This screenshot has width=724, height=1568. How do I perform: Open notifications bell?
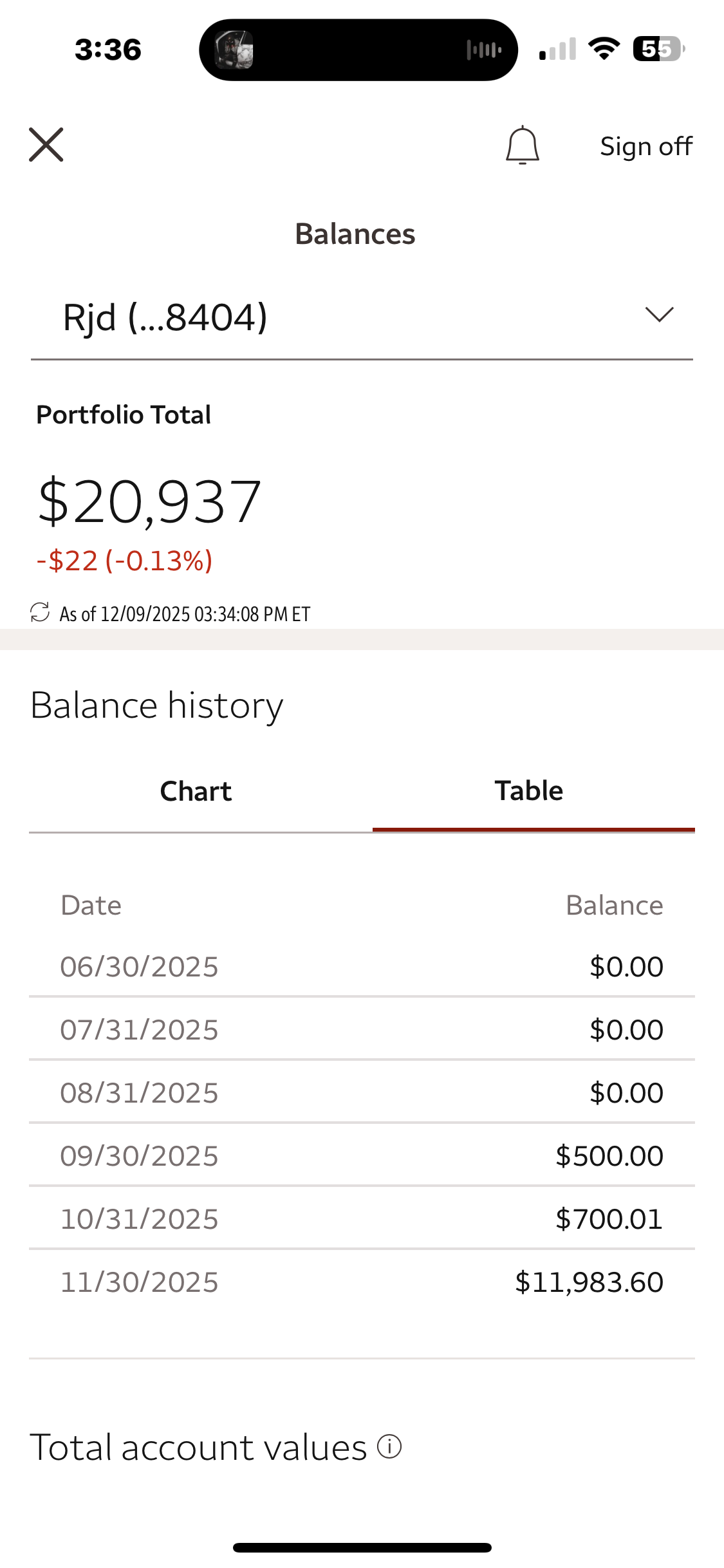click(522, 145)
